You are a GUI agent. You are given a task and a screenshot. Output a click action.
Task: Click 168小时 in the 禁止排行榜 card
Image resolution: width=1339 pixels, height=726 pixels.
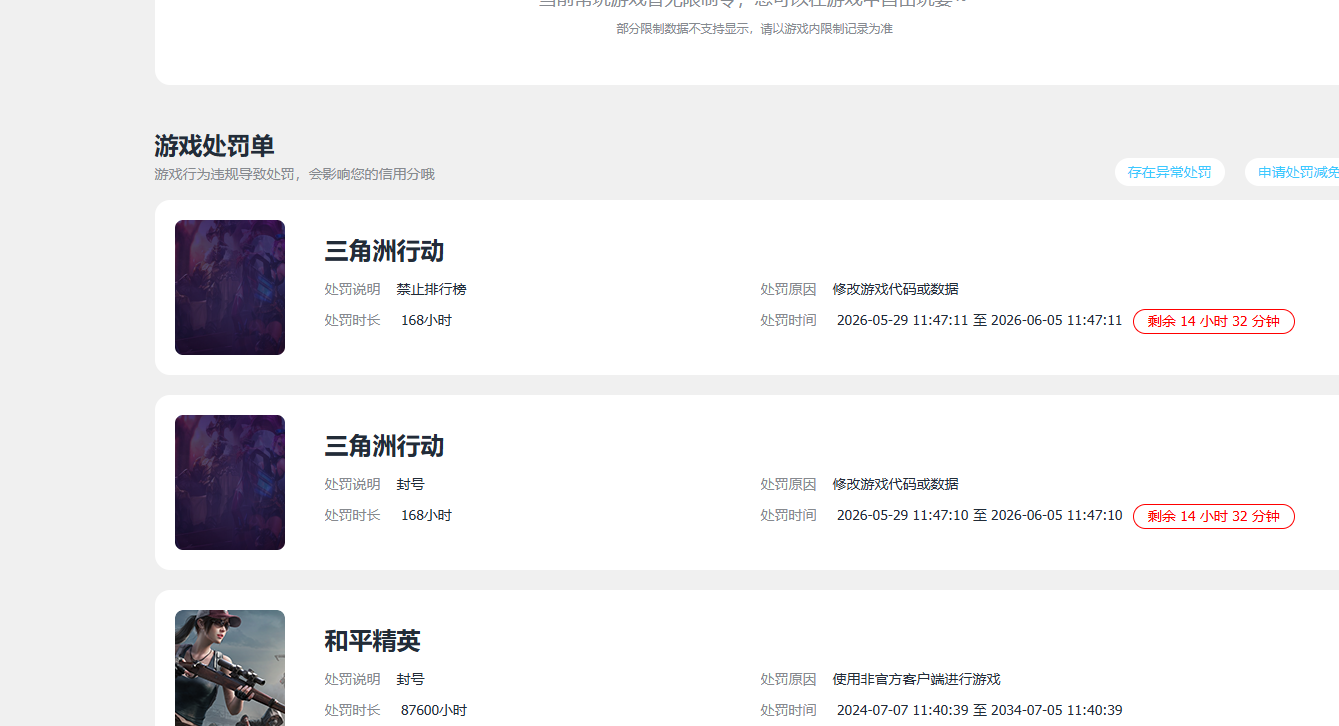[x=426, y=320]
